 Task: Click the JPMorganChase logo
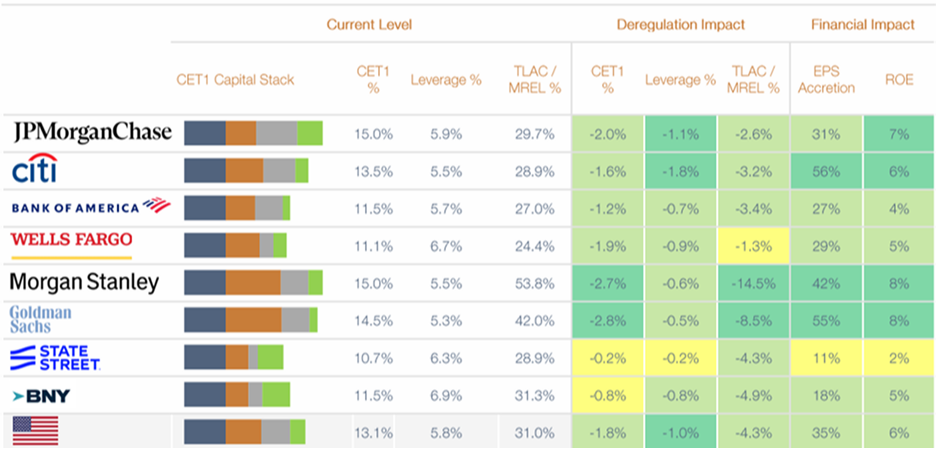pyautogui.click(x=92, y=132)
